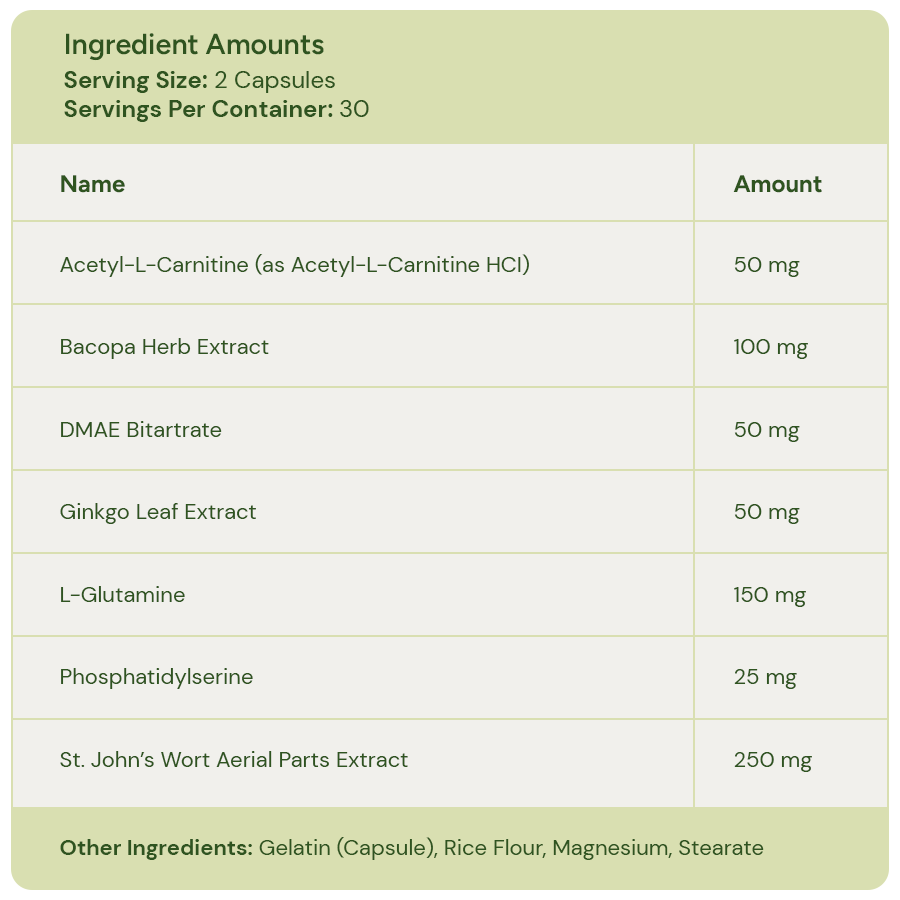
Task: Click the 100 mg Bacopa amount
Action: tap(770, 347)
